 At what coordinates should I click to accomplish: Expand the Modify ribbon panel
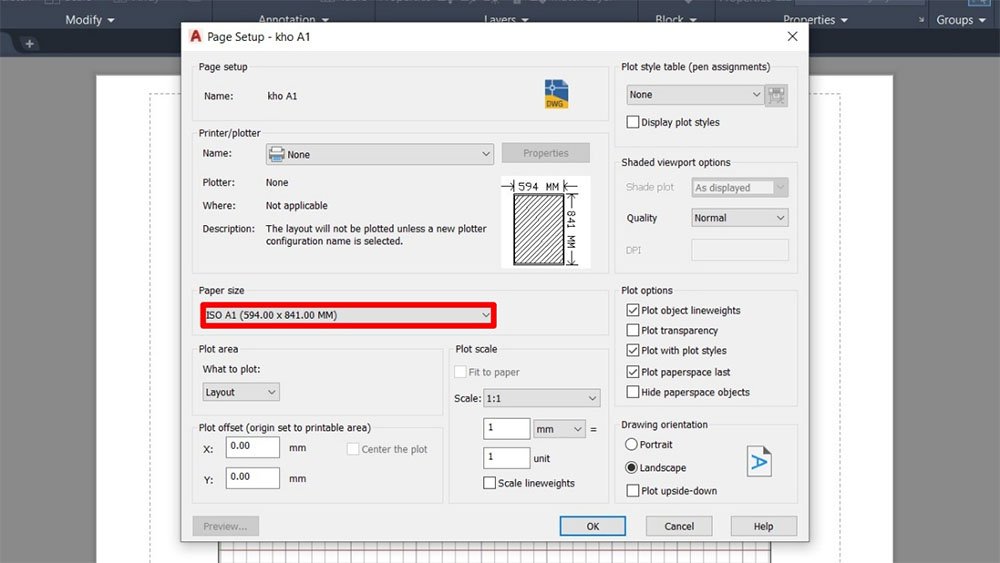click(x=90, y=20)
